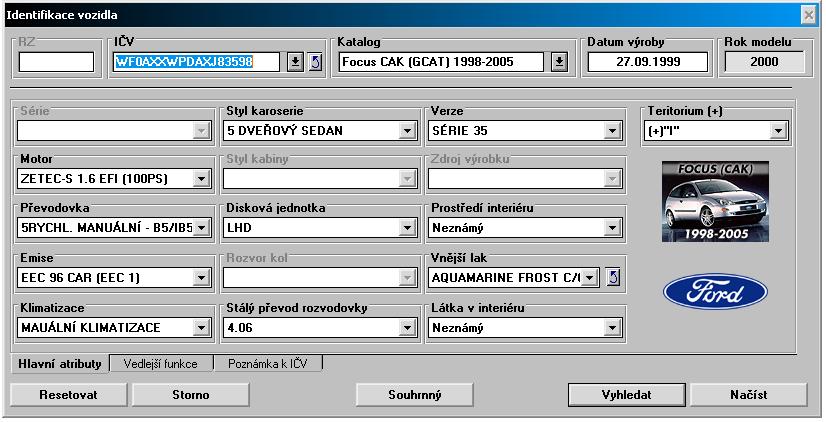Viewport: 826px width, 422px height.
Task: Open the Poznámka k IČV tab
Action: tap(267, 364)
